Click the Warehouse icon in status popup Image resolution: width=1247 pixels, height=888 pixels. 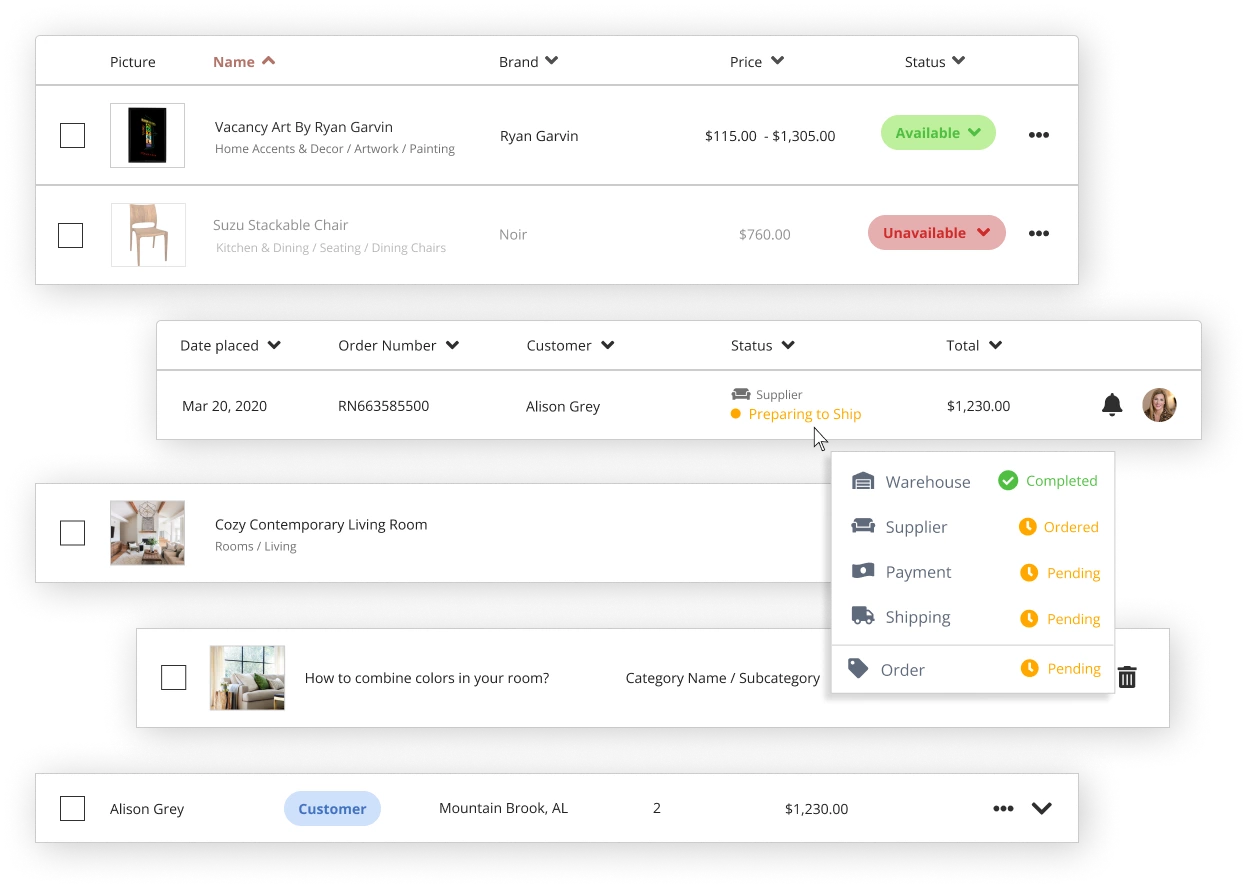click(862, 481)
